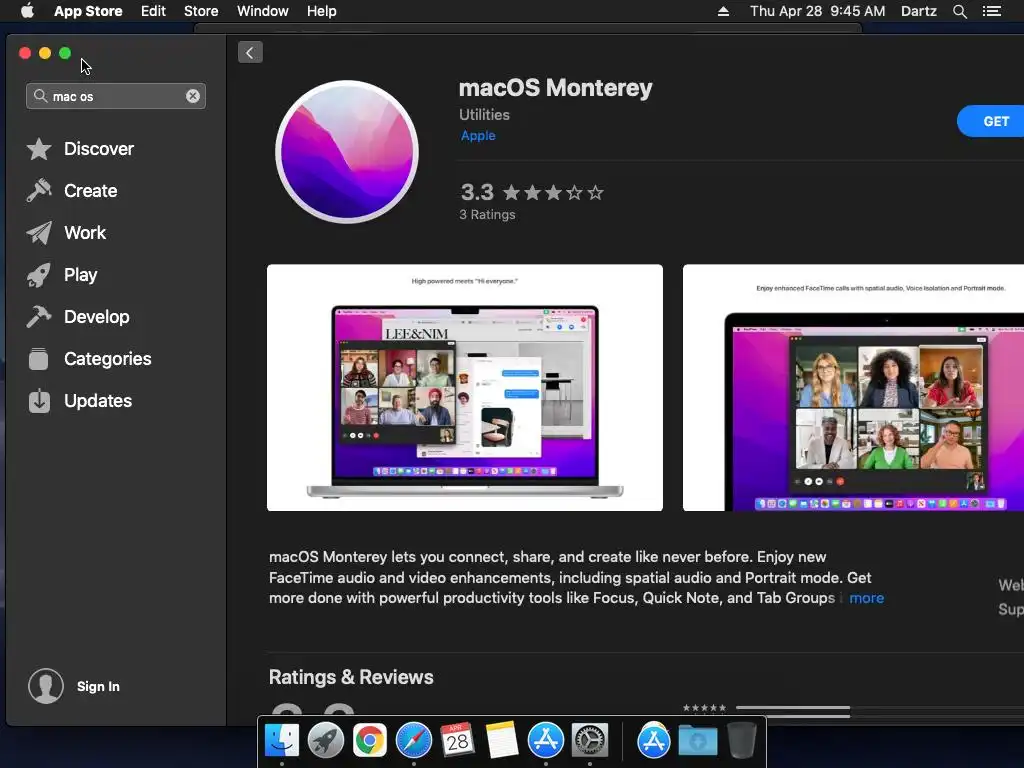The width and height of the screenshot is (1024, 768).
Task: Click the Dartz user name in menu bar
Action: pos(919,11)
